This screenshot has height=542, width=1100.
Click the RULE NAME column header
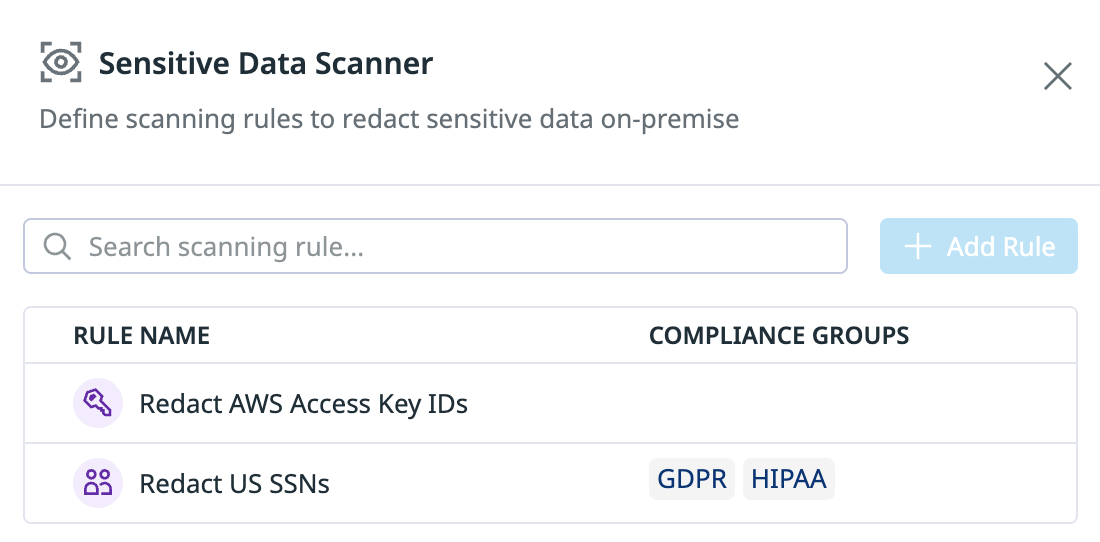coord(141,335)
